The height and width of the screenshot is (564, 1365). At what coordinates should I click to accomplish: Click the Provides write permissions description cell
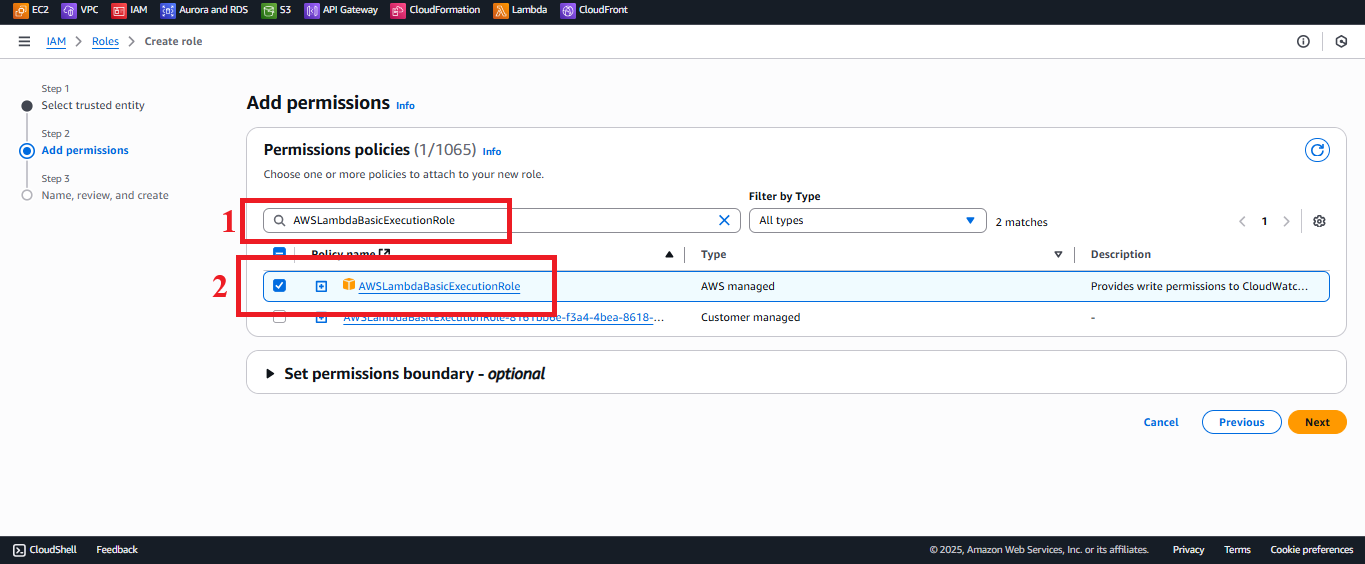[x=1199, y=286]
